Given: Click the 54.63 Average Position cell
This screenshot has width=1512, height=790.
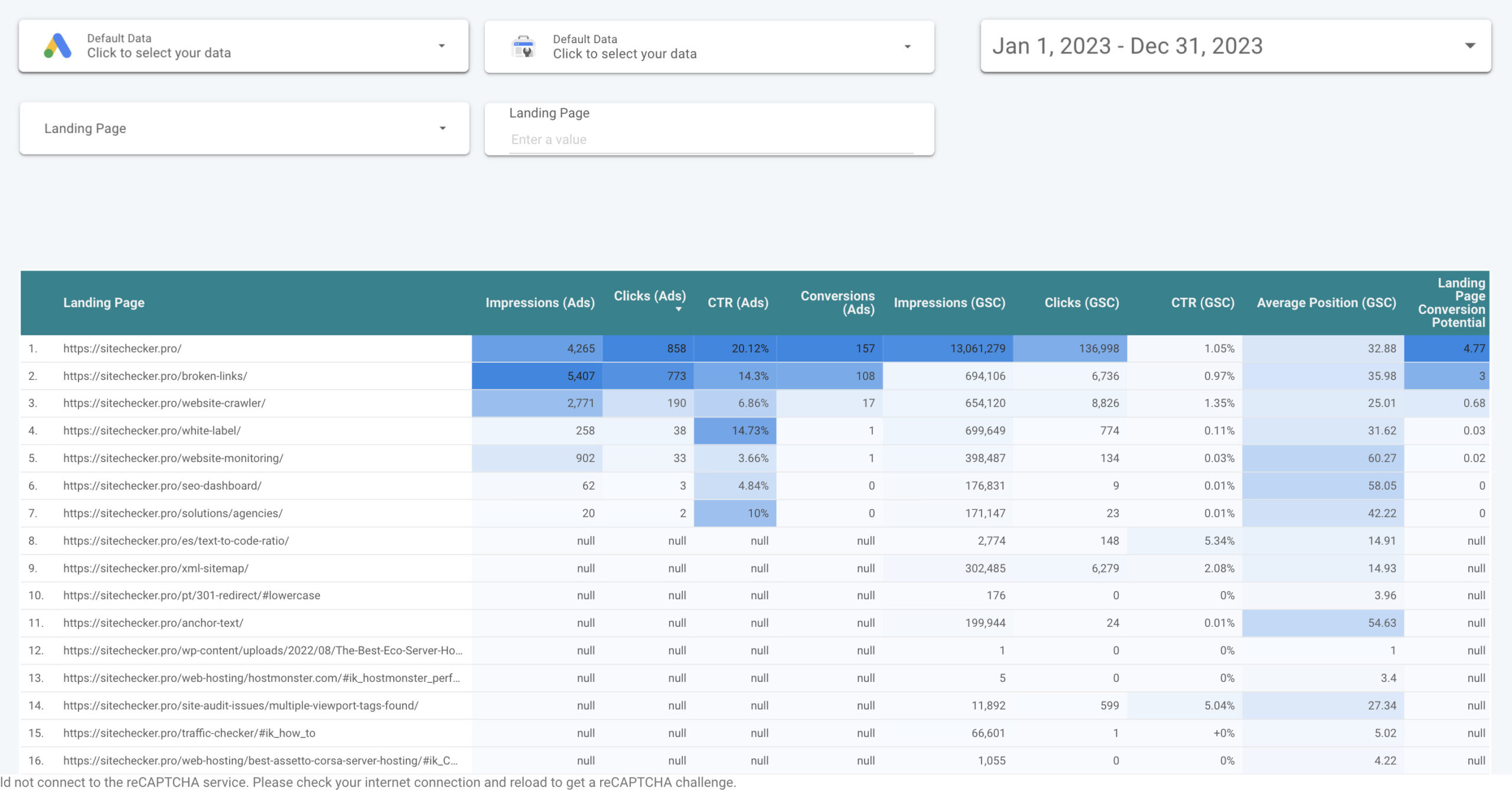Looking at the screenshot, I should point(1323,623).
